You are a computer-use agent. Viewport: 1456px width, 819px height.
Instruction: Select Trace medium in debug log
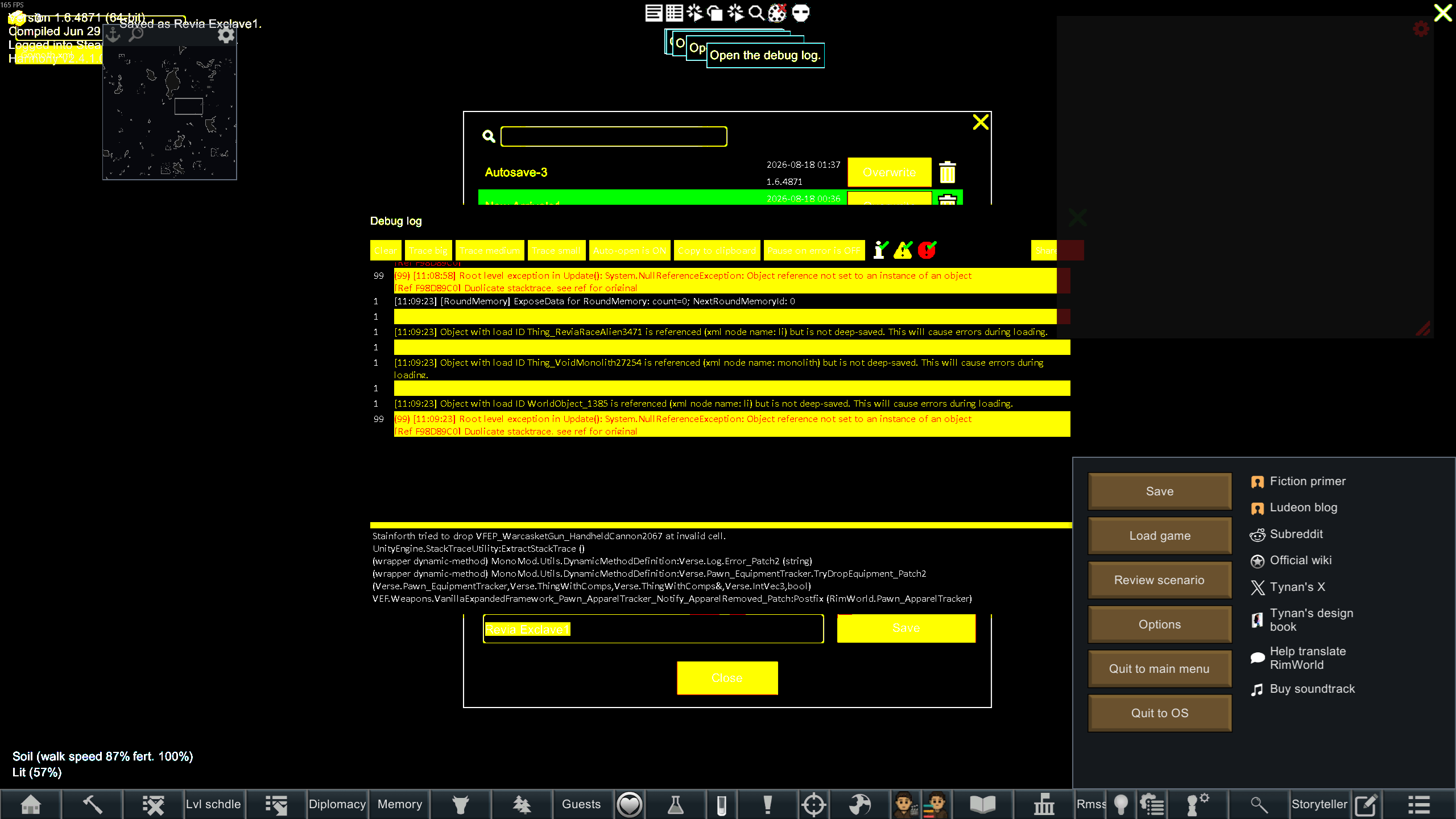[490, 250]
